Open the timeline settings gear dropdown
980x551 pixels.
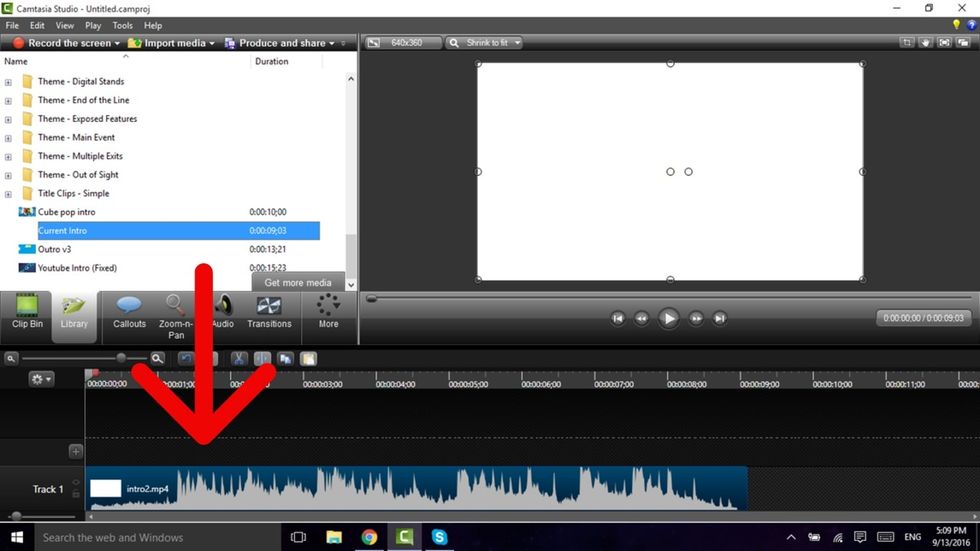click(x=41, y=379)
